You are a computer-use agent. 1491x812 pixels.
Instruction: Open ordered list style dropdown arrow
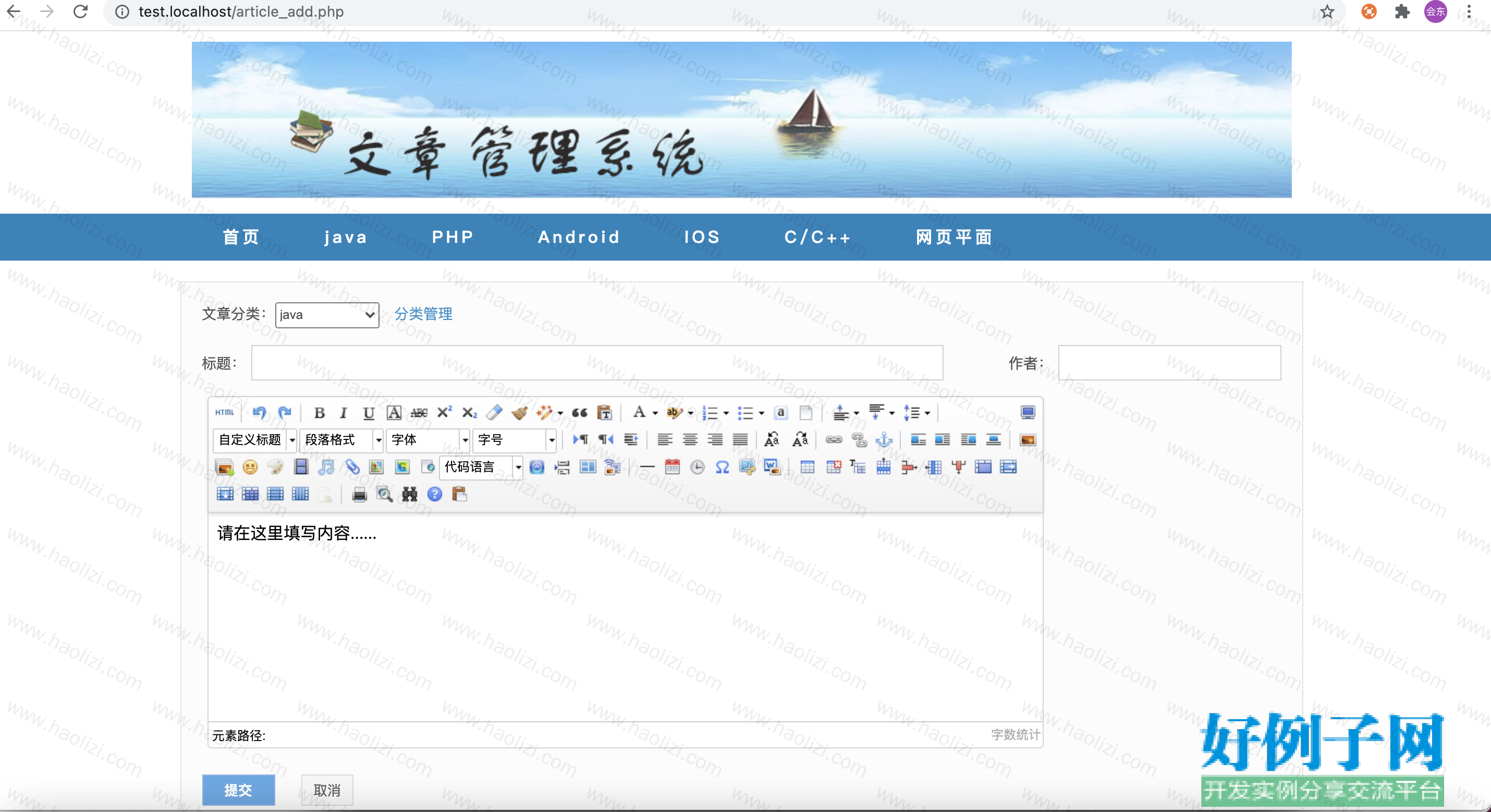726,413
